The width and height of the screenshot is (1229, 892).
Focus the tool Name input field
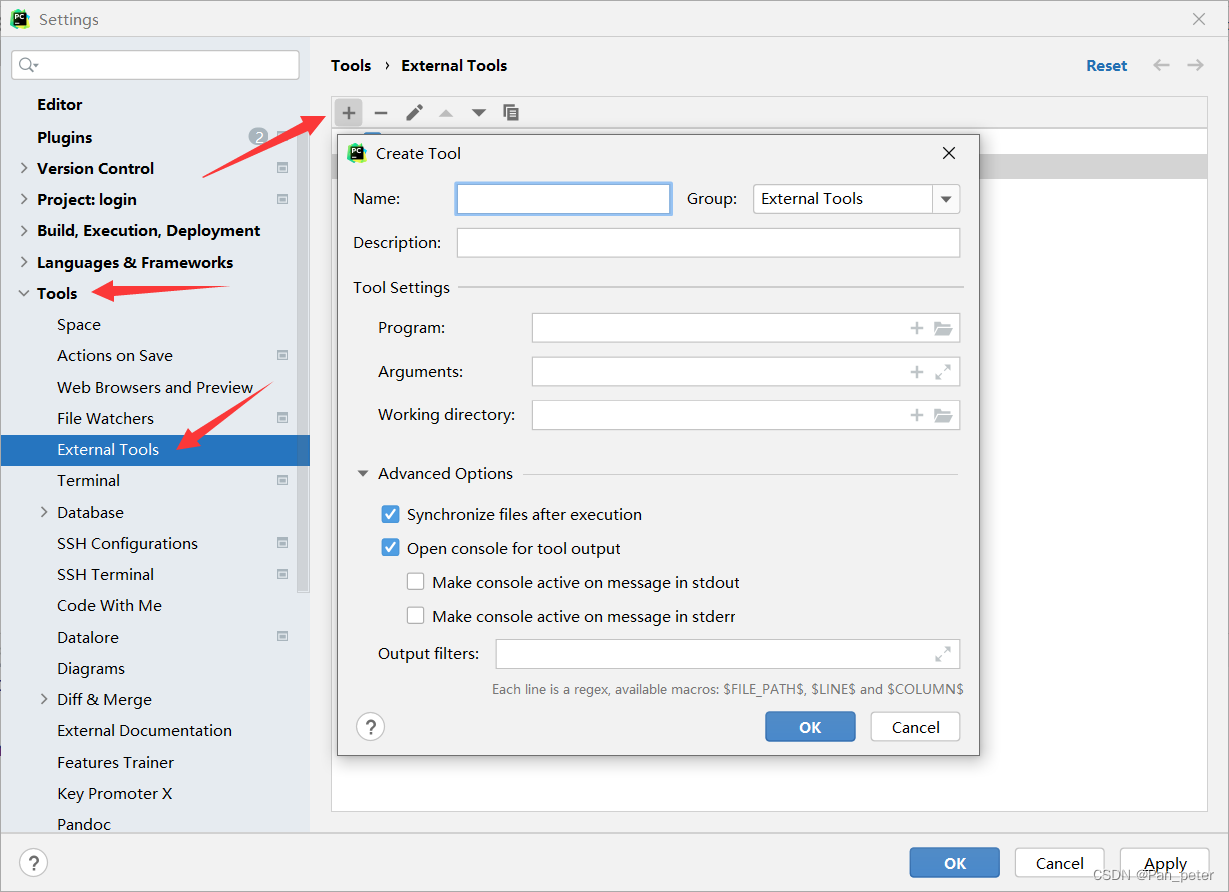(563, 199)
